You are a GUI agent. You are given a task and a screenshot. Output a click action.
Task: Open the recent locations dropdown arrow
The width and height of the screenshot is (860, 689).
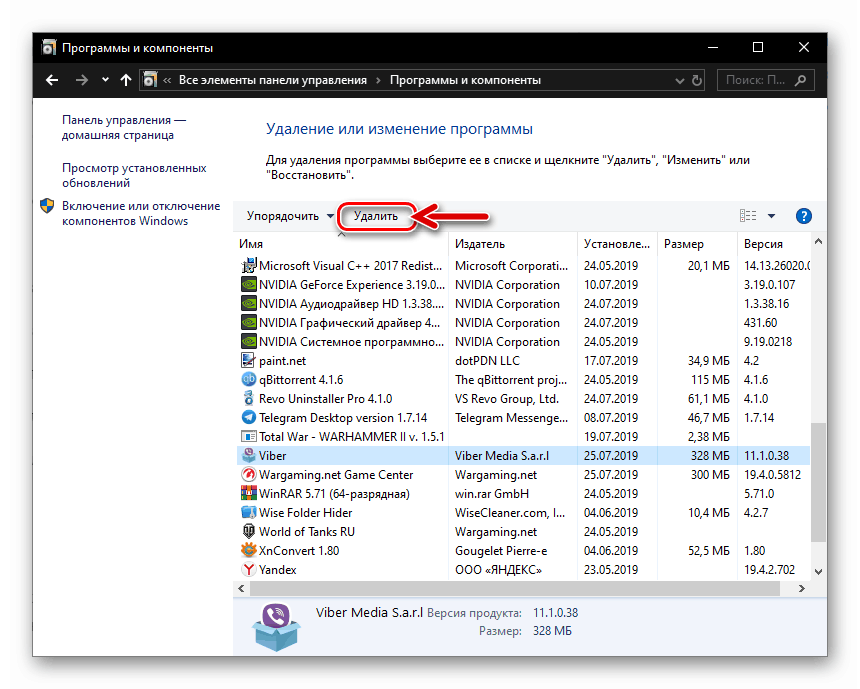coord(105,80)
